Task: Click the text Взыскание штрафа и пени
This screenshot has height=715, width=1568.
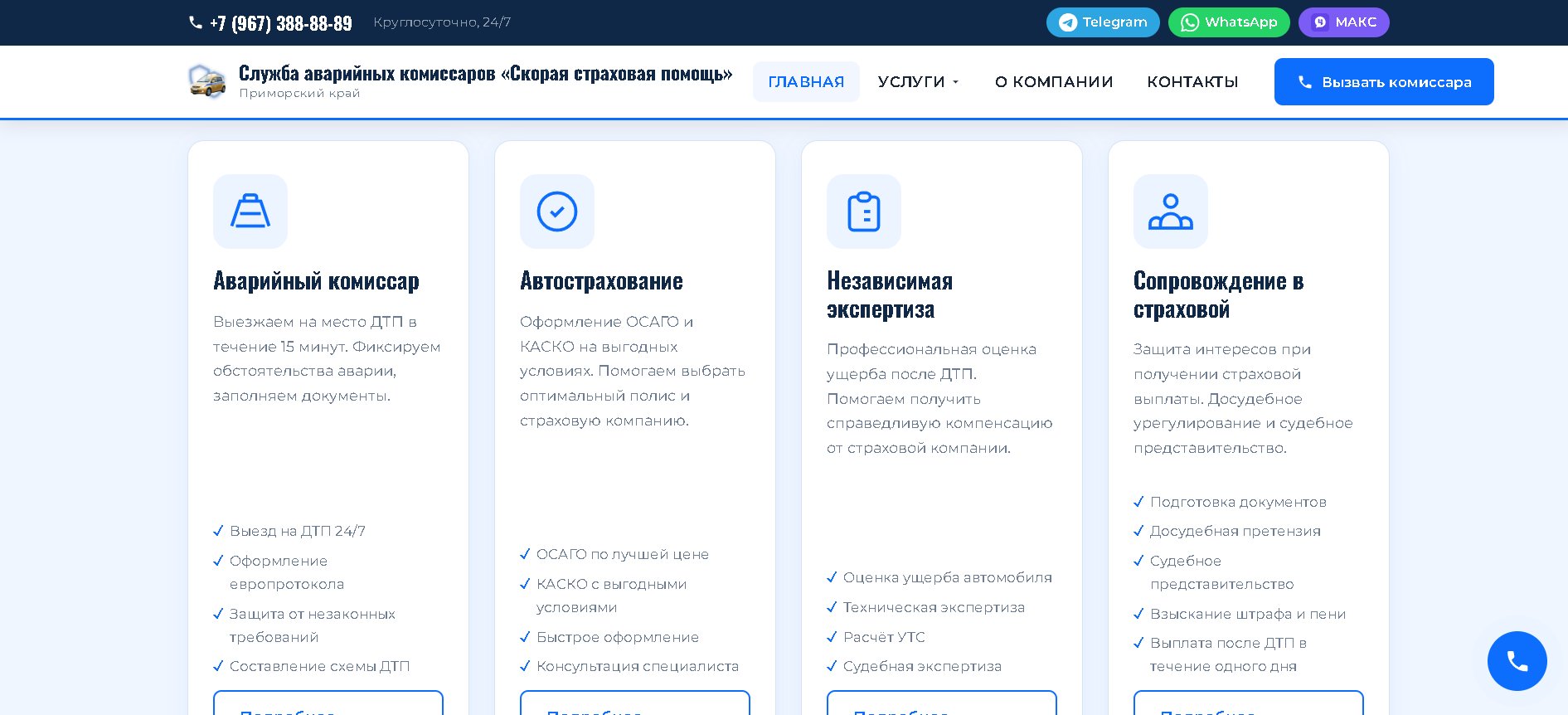Action: [x=1248, y=614]
